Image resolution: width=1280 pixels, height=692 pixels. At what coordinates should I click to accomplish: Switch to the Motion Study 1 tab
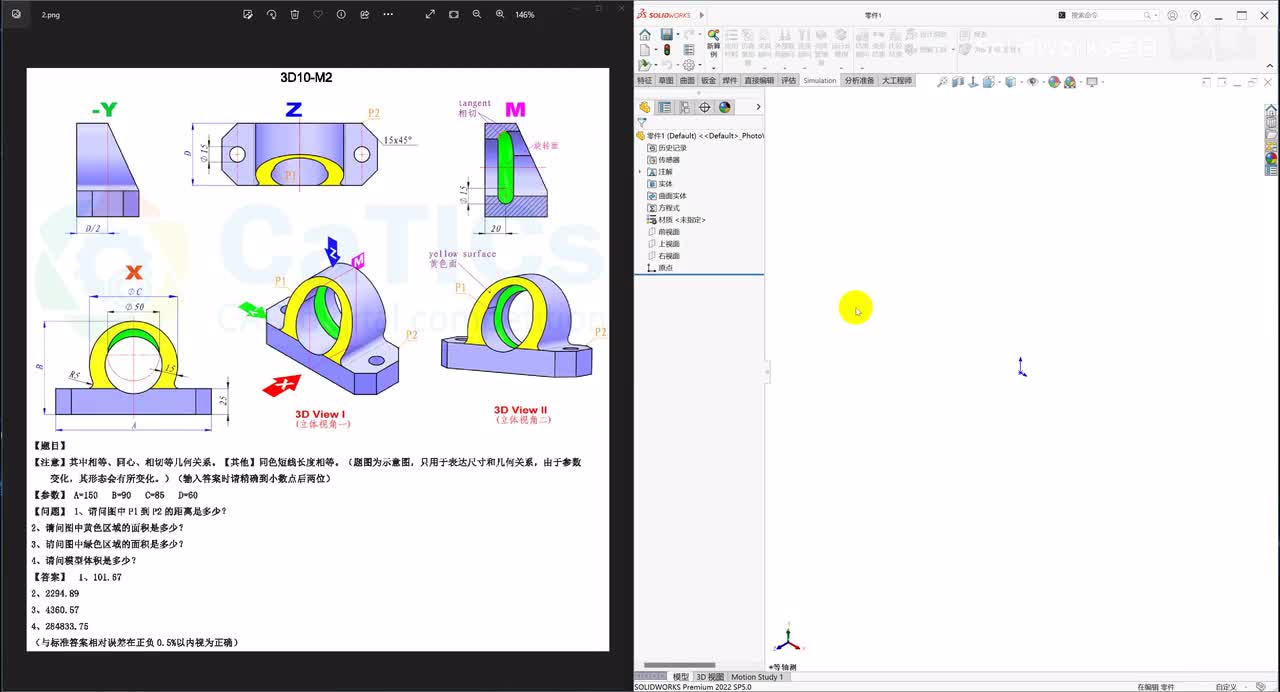(757, 677)
